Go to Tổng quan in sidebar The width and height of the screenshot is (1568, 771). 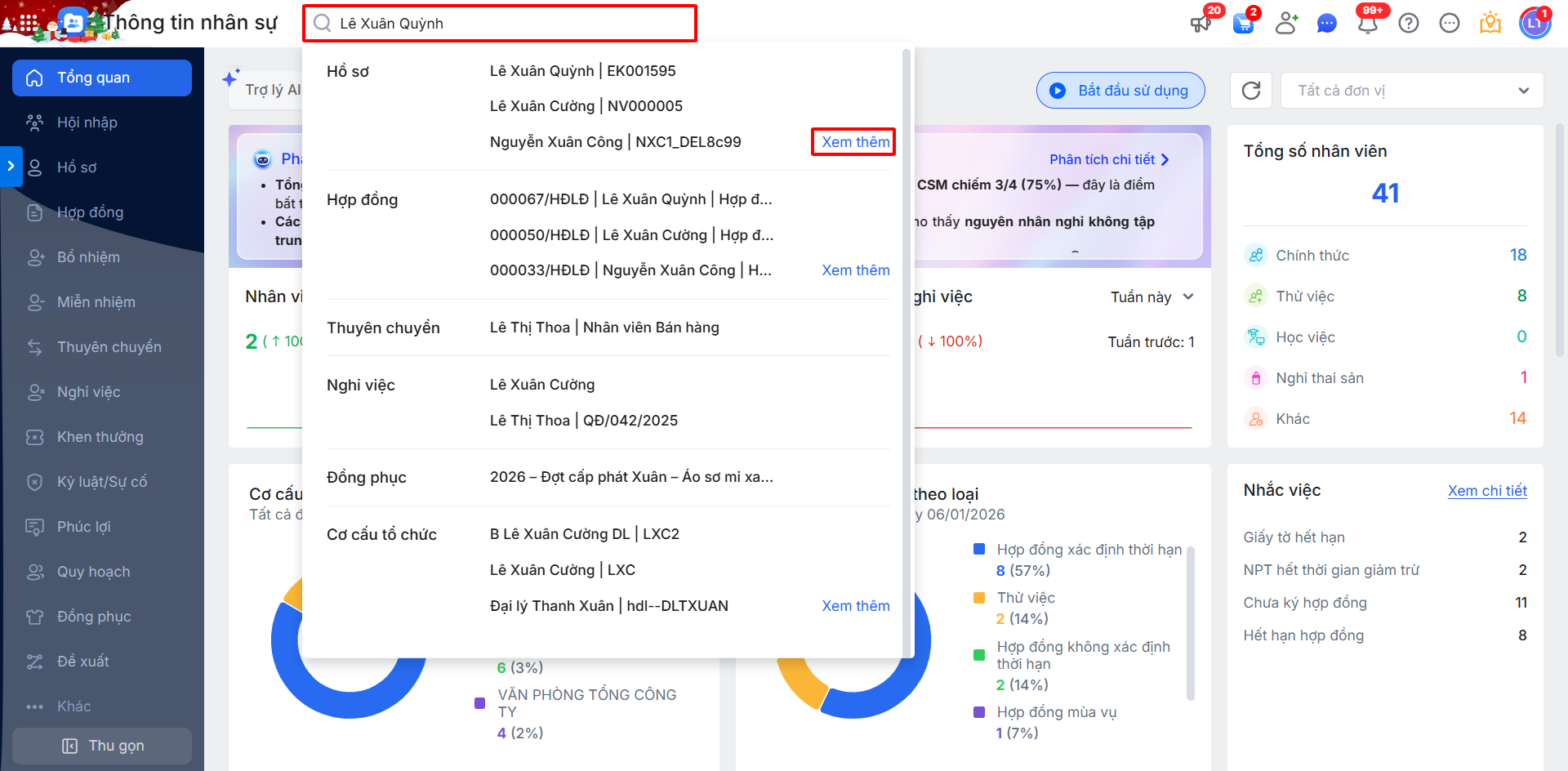coord(102,78)
